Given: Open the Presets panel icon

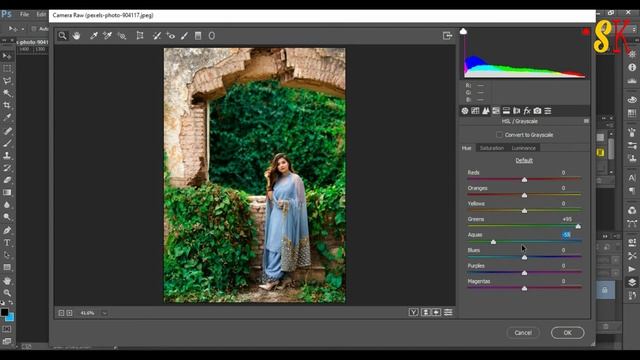Looking at the screenshot, I should (x=548, y=111).
